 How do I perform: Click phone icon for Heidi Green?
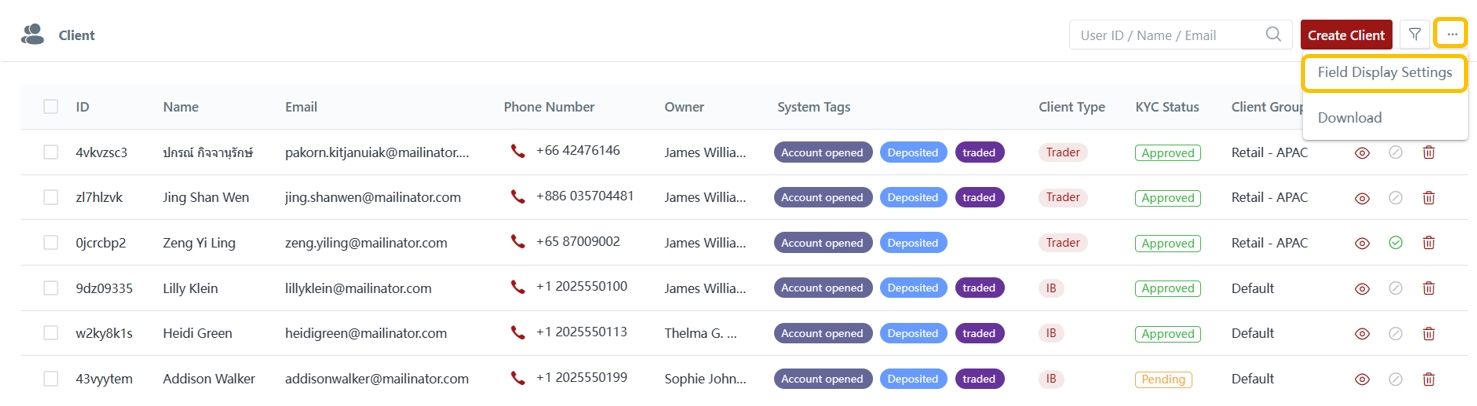click(517, 333)
